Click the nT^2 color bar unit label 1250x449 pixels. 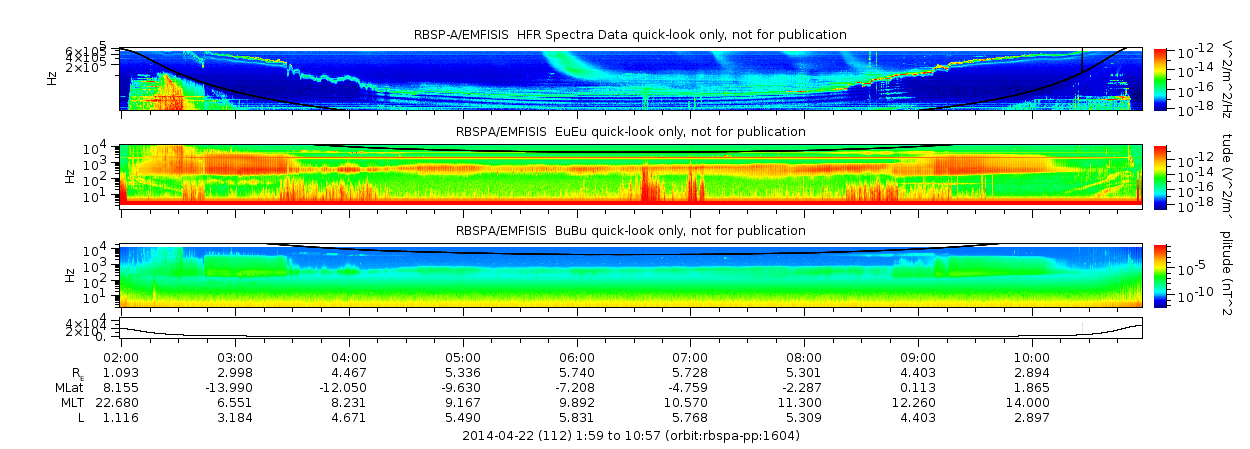(x=1227, y=274)
